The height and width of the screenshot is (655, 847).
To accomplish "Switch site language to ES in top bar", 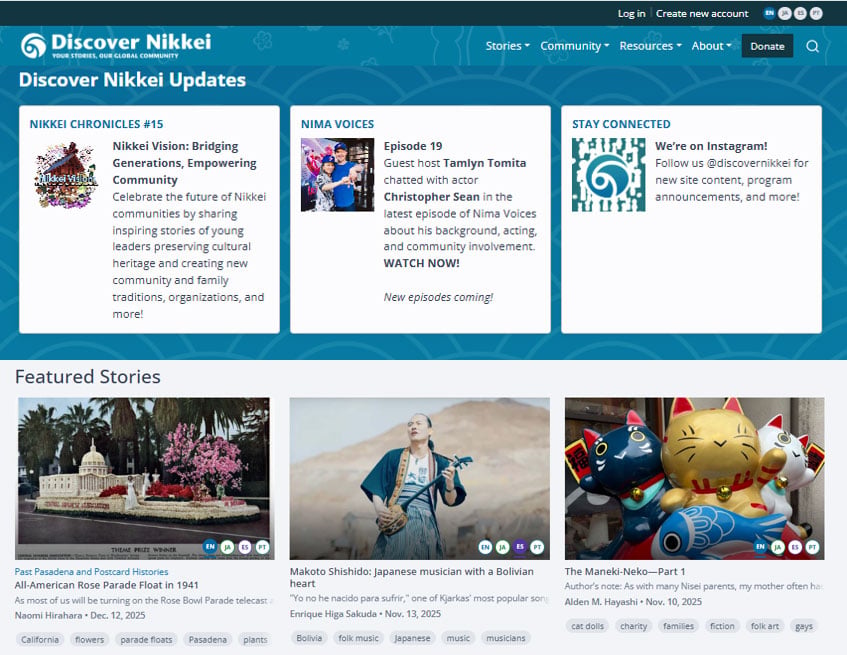I will (800, 13).
